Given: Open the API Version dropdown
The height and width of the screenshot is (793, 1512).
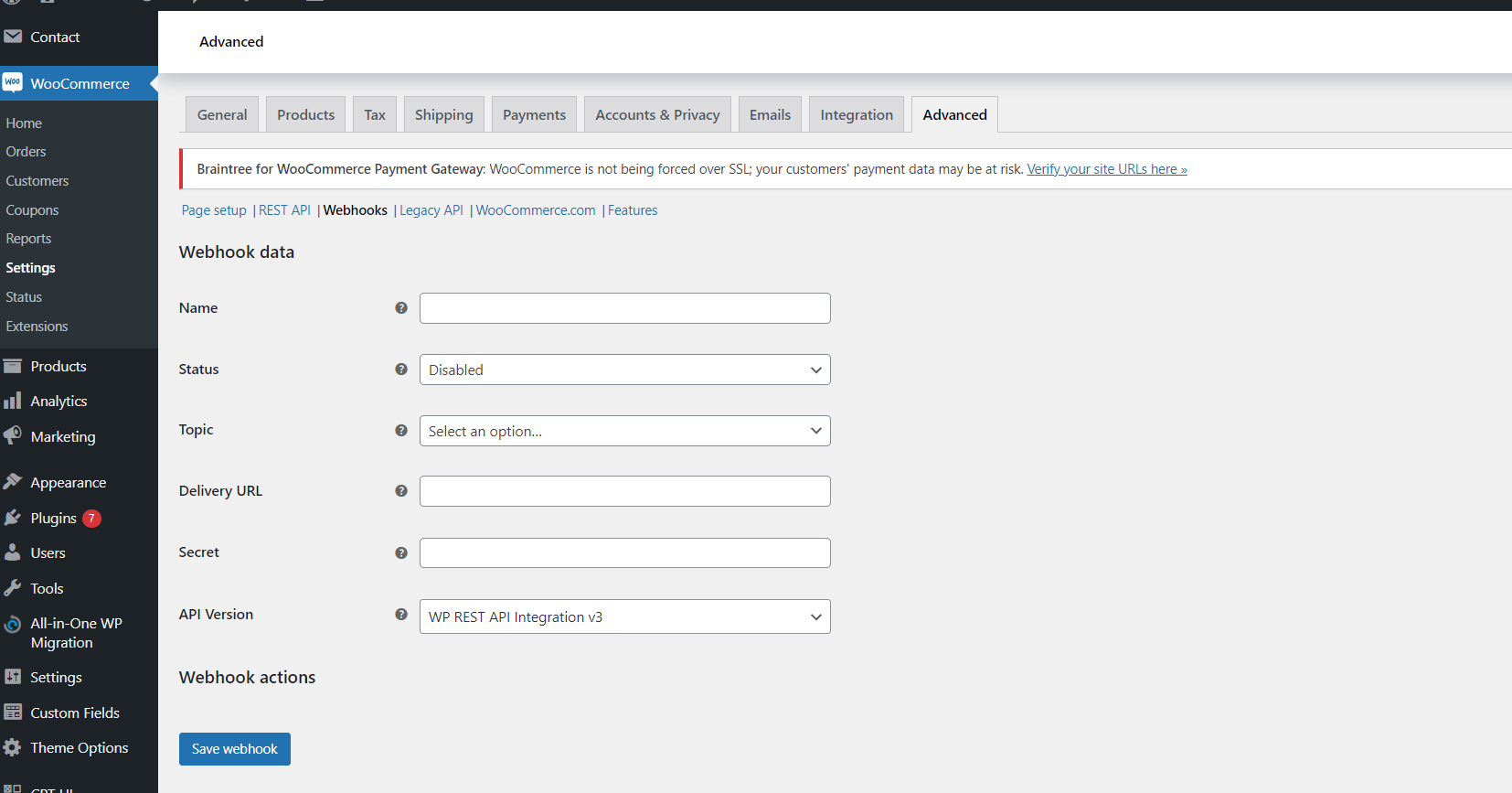Looking at the screenshot, I should pos(625,616).
